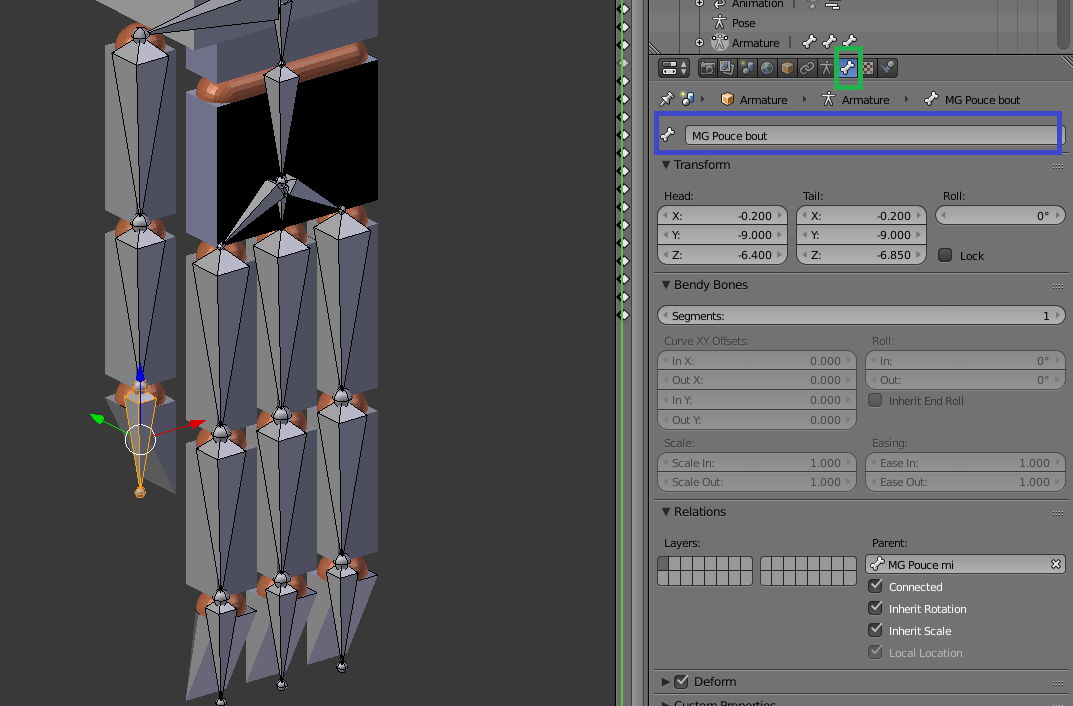Open the World properties globe tab

coord(767,68)
